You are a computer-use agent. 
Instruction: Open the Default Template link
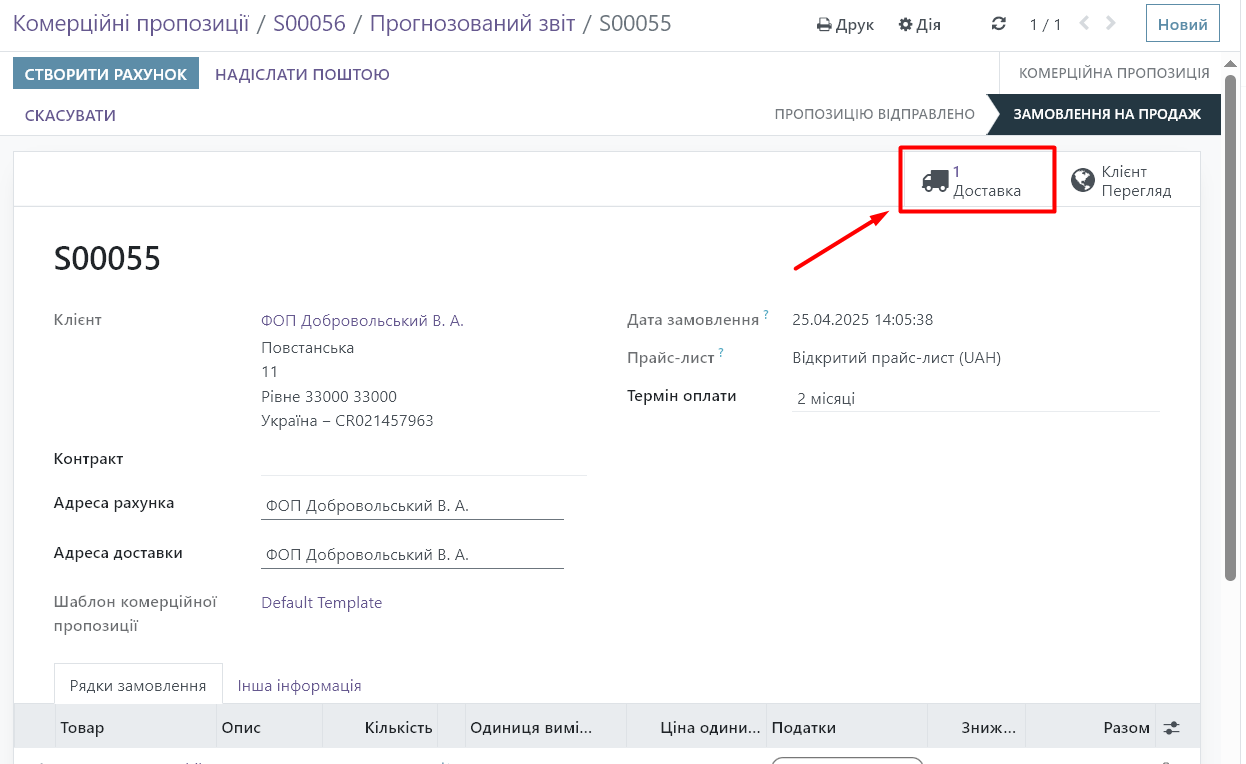click(x=321, y=603)
